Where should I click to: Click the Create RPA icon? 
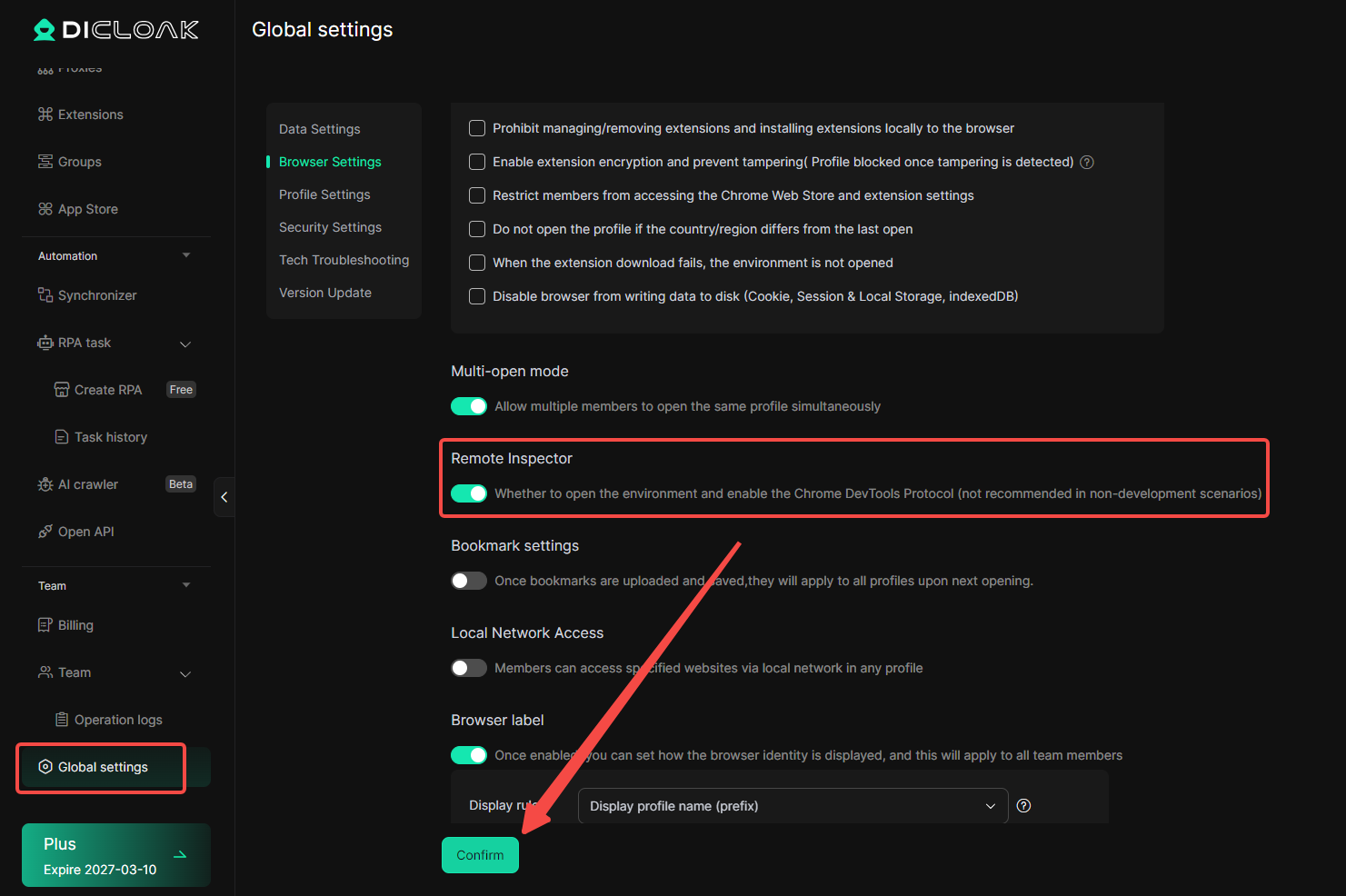coord(62,390)
